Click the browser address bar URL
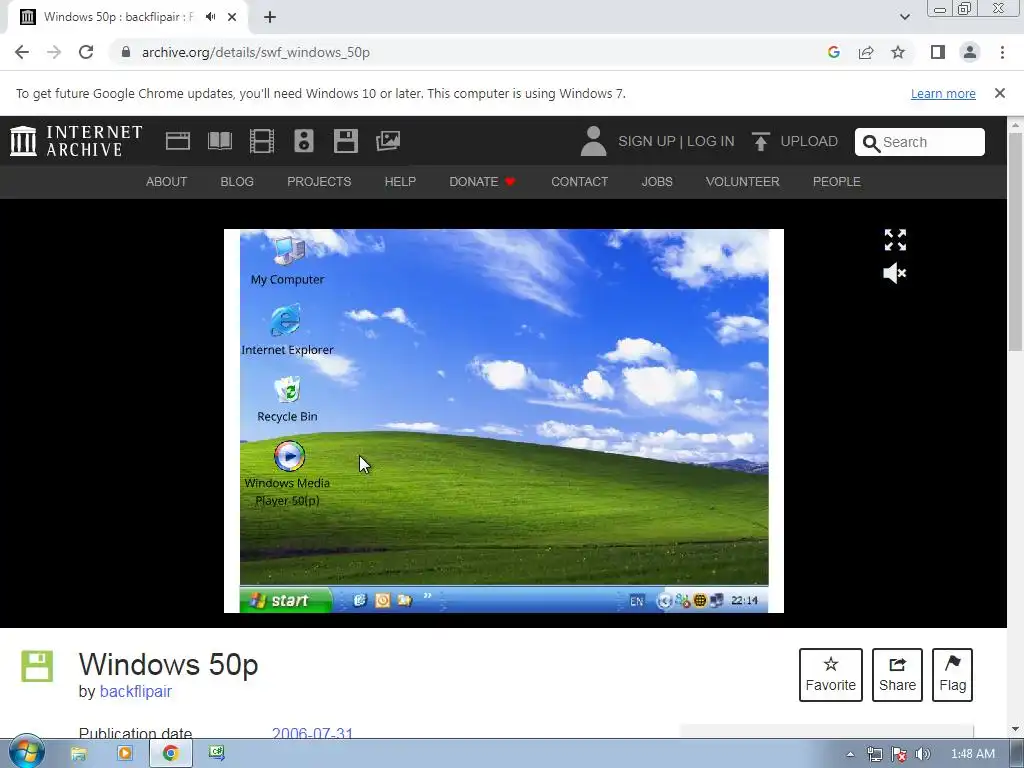Screen dimensions: 1024x768 (256, 52)
